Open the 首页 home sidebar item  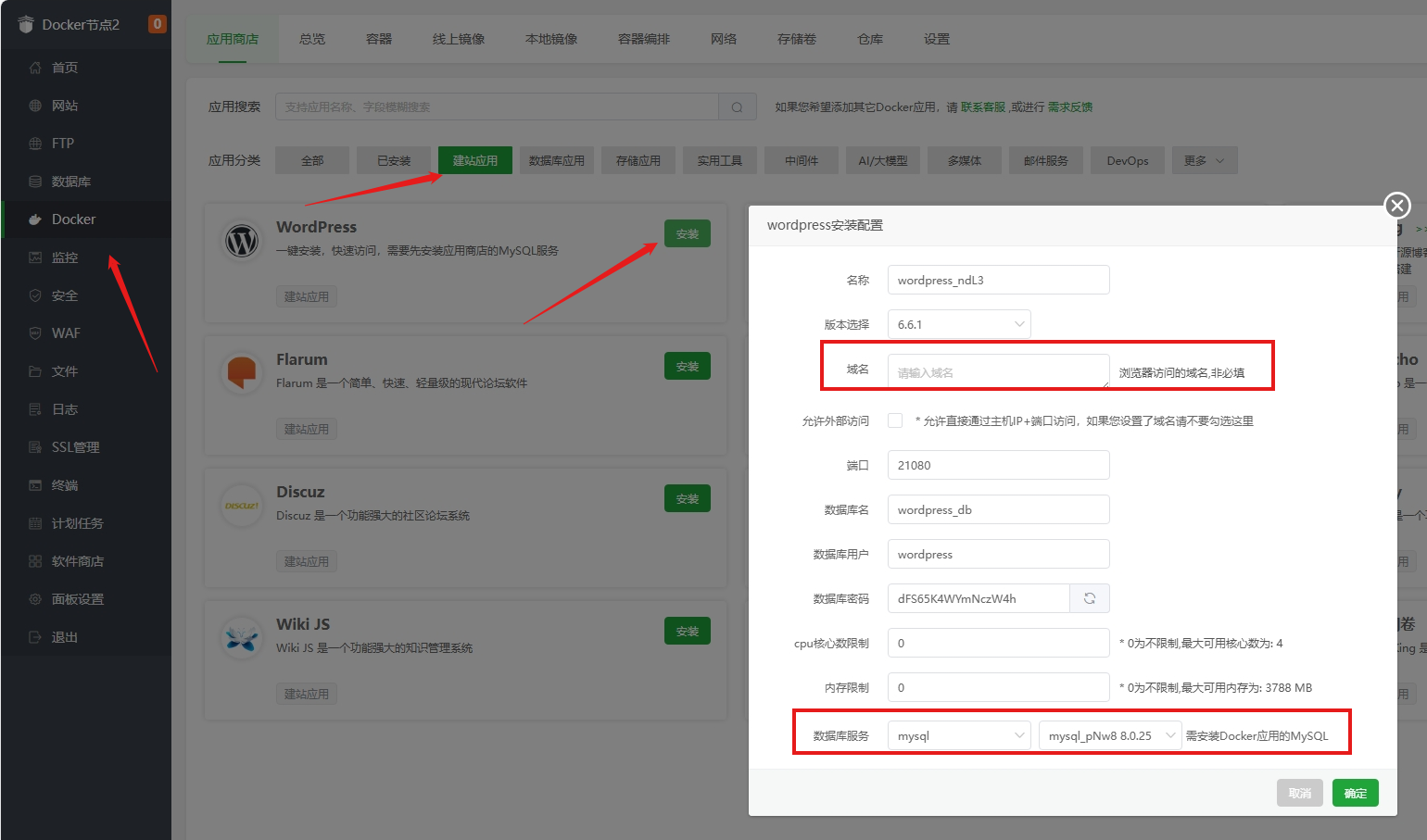85,68
